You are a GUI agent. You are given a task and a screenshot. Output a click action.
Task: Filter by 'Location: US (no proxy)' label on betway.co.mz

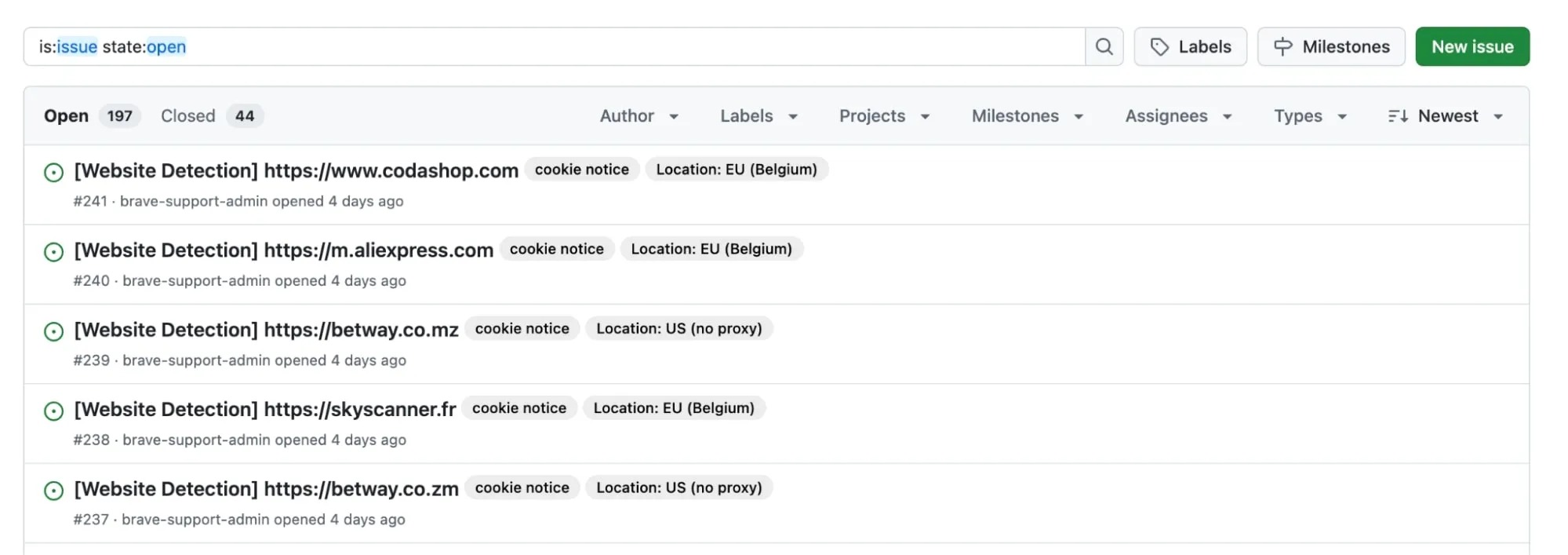(x=678, y=329)
